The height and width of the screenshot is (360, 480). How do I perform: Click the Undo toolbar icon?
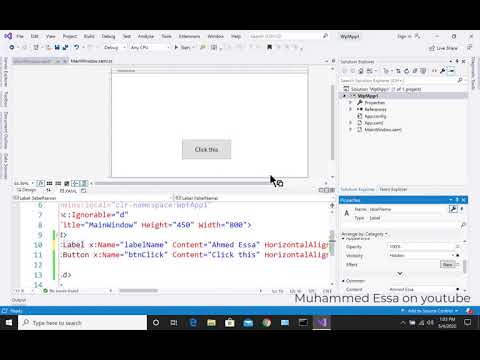click(76, 47)
